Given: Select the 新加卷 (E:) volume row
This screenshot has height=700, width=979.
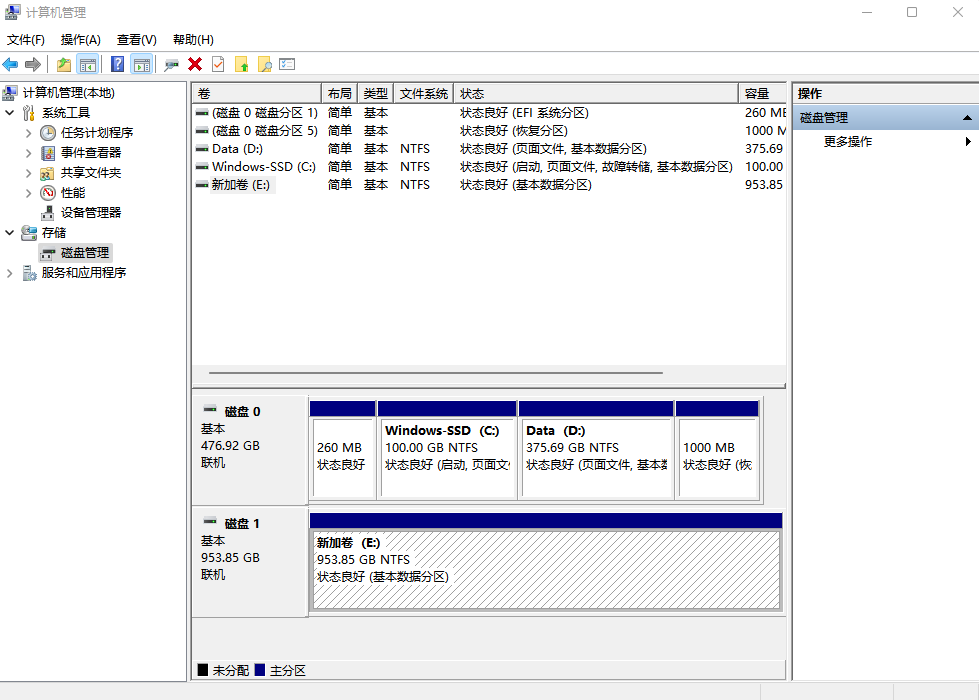Looking at the screenshot, I should 489,185.
